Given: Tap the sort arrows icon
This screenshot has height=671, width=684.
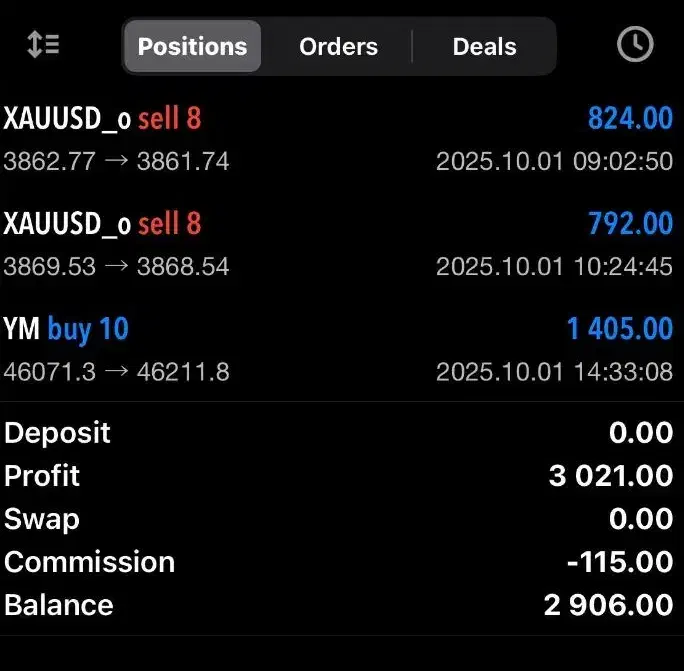Looking at the screenshot, I should pyautogui.click(x=43, y=46).
